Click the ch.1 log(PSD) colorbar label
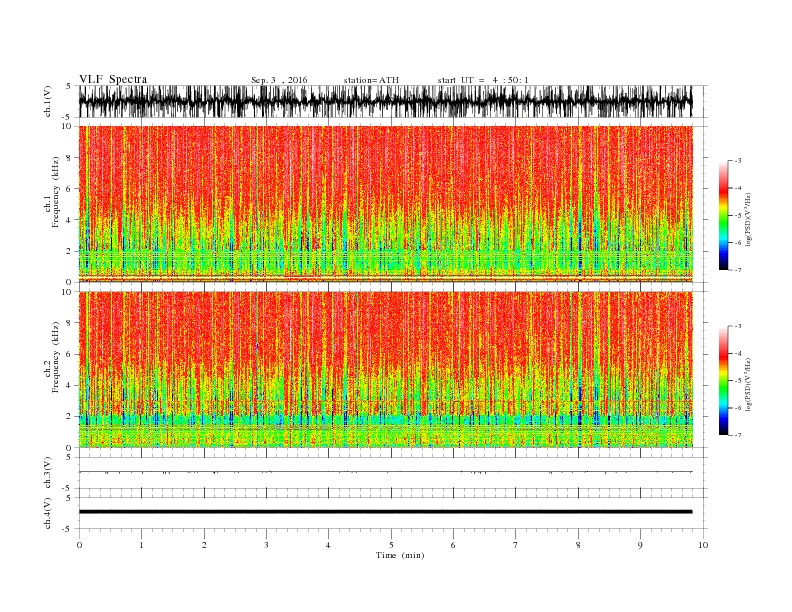The height and width of the screenshot is (612, 792). 748,219
